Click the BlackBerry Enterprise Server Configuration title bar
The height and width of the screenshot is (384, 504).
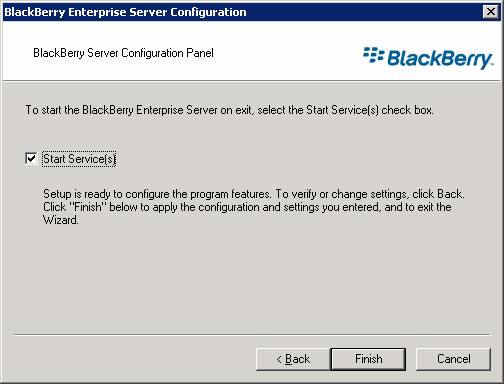tap(243, 12)
